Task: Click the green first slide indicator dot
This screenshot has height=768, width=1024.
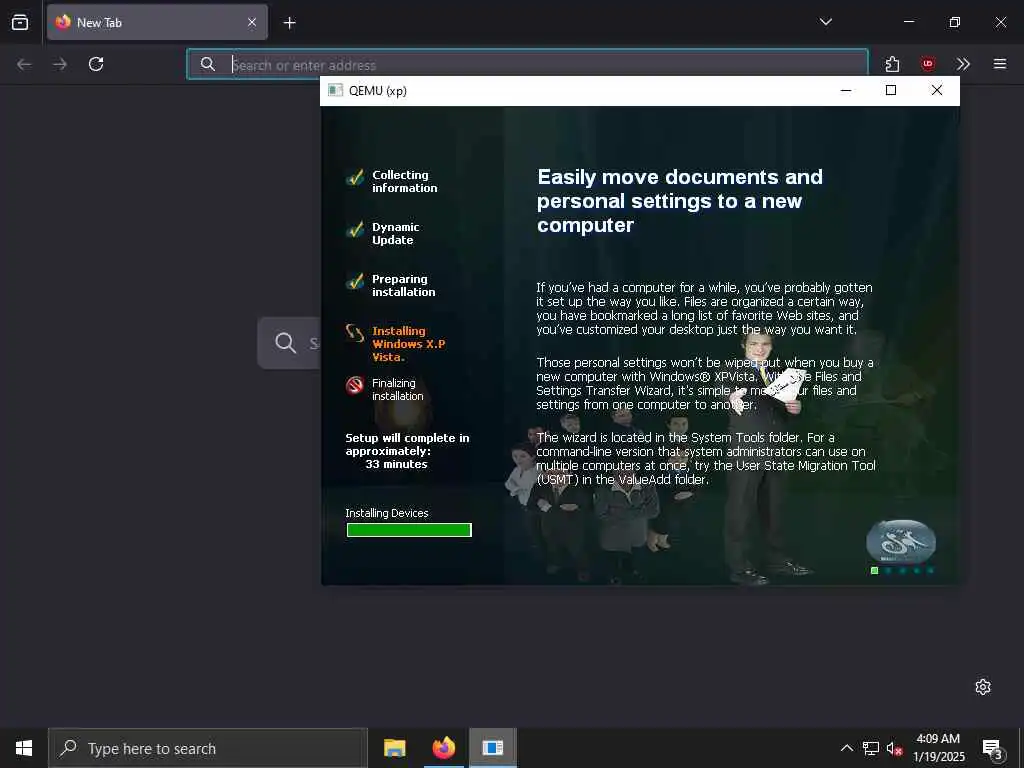Action: [x=874, y=571]
